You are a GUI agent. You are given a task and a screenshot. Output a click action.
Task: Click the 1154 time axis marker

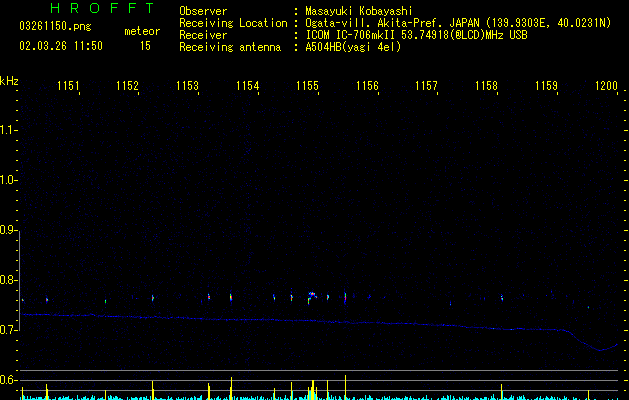(248, 86)
